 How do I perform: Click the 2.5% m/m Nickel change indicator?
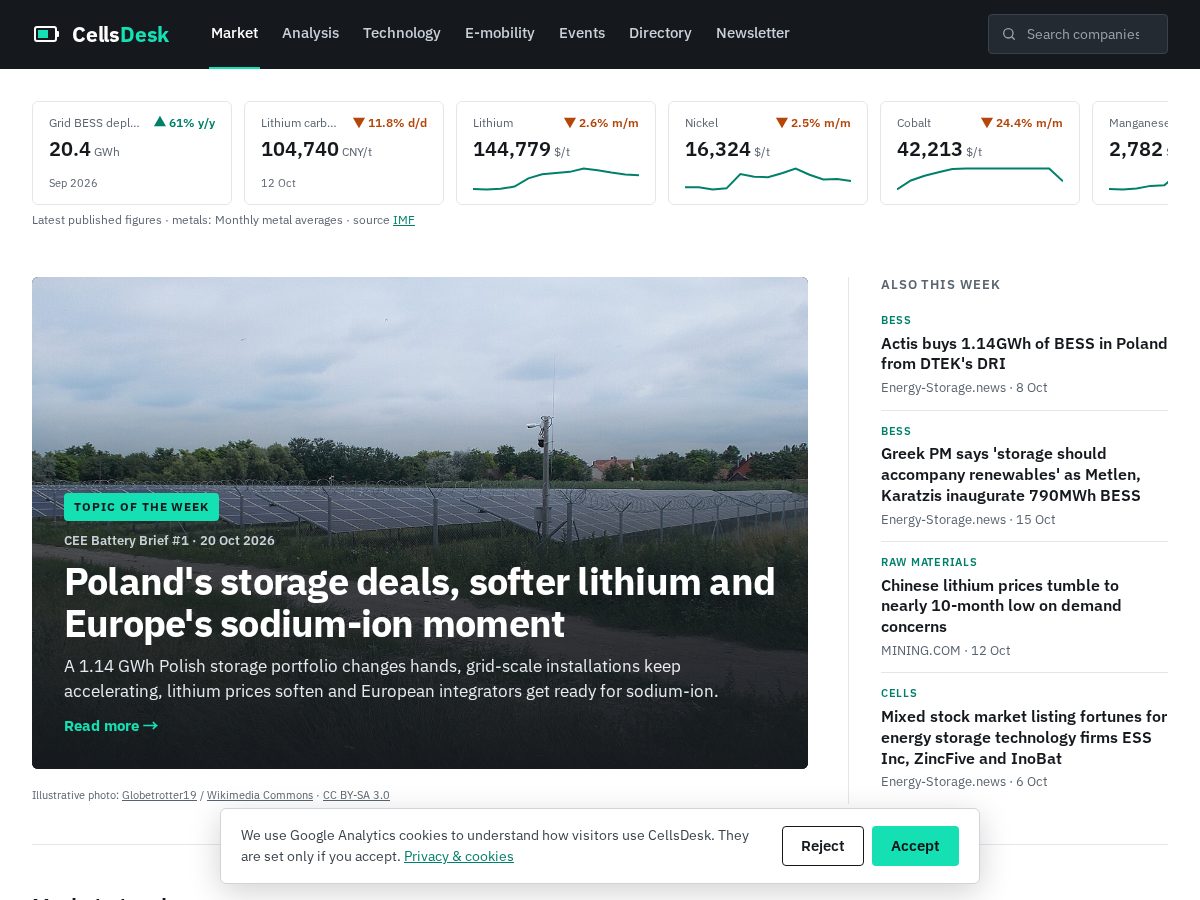pos(813,123)
